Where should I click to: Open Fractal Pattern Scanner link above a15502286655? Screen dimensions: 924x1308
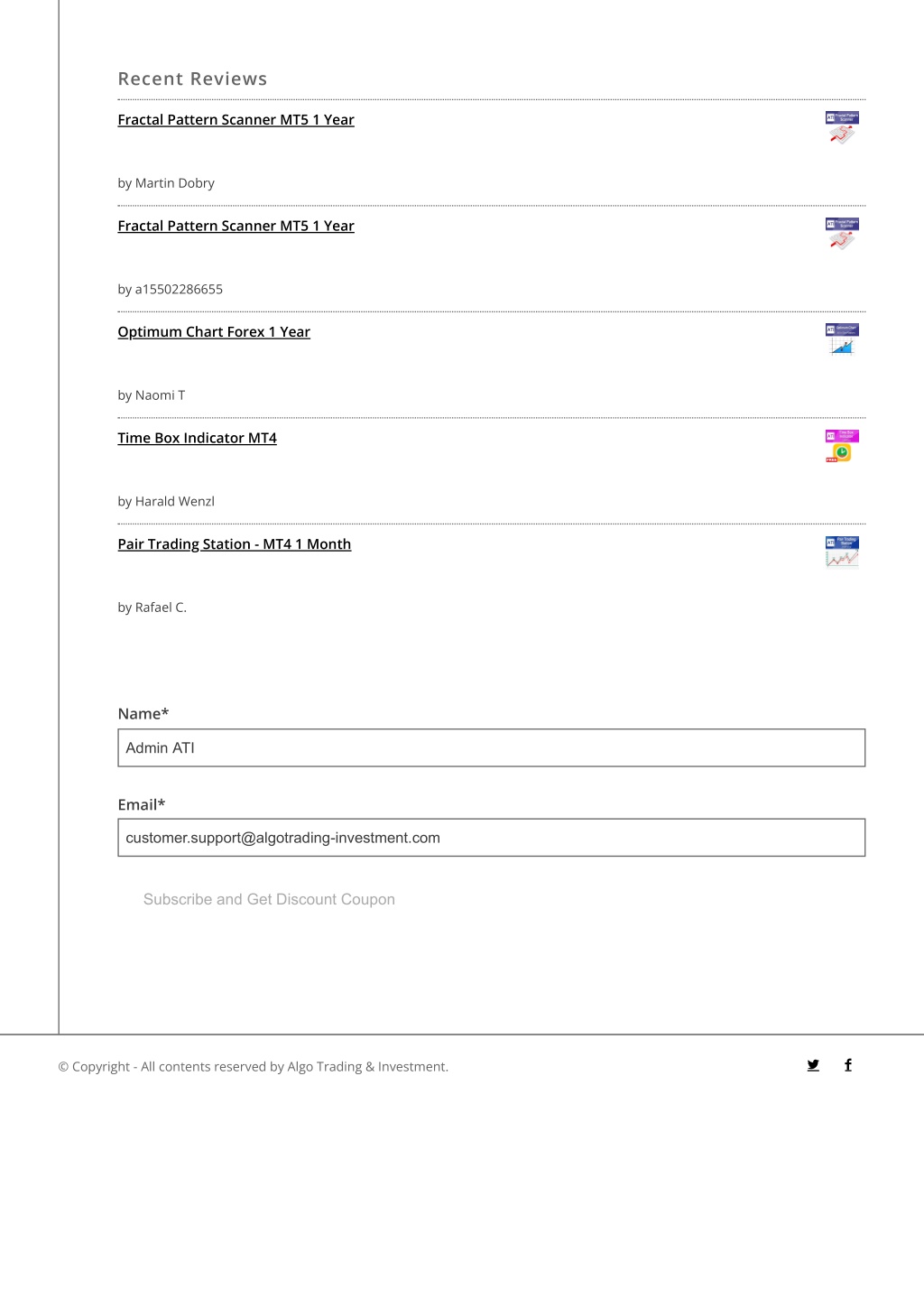point(236,226)
